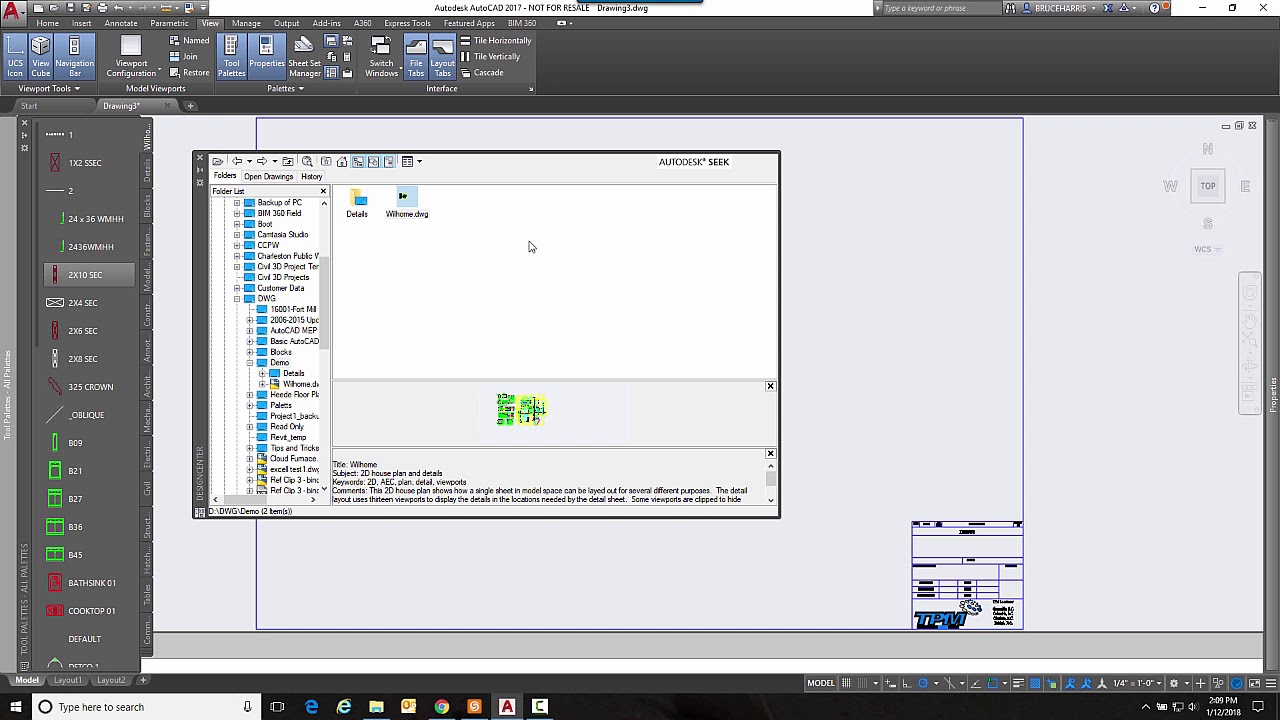Viewport: 1280px width, 720px height.
Task: Click TOP face on the ViewCube
Action: click(1208, 186)
